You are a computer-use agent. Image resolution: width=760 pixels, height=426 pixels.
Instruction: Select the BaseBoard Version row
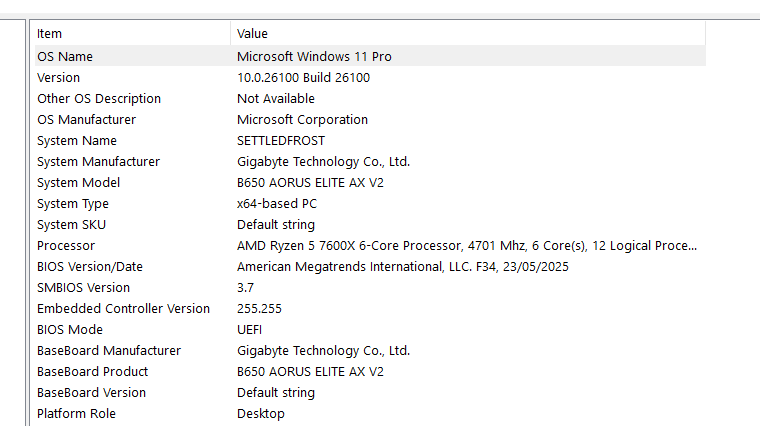(x=91, y=393)
